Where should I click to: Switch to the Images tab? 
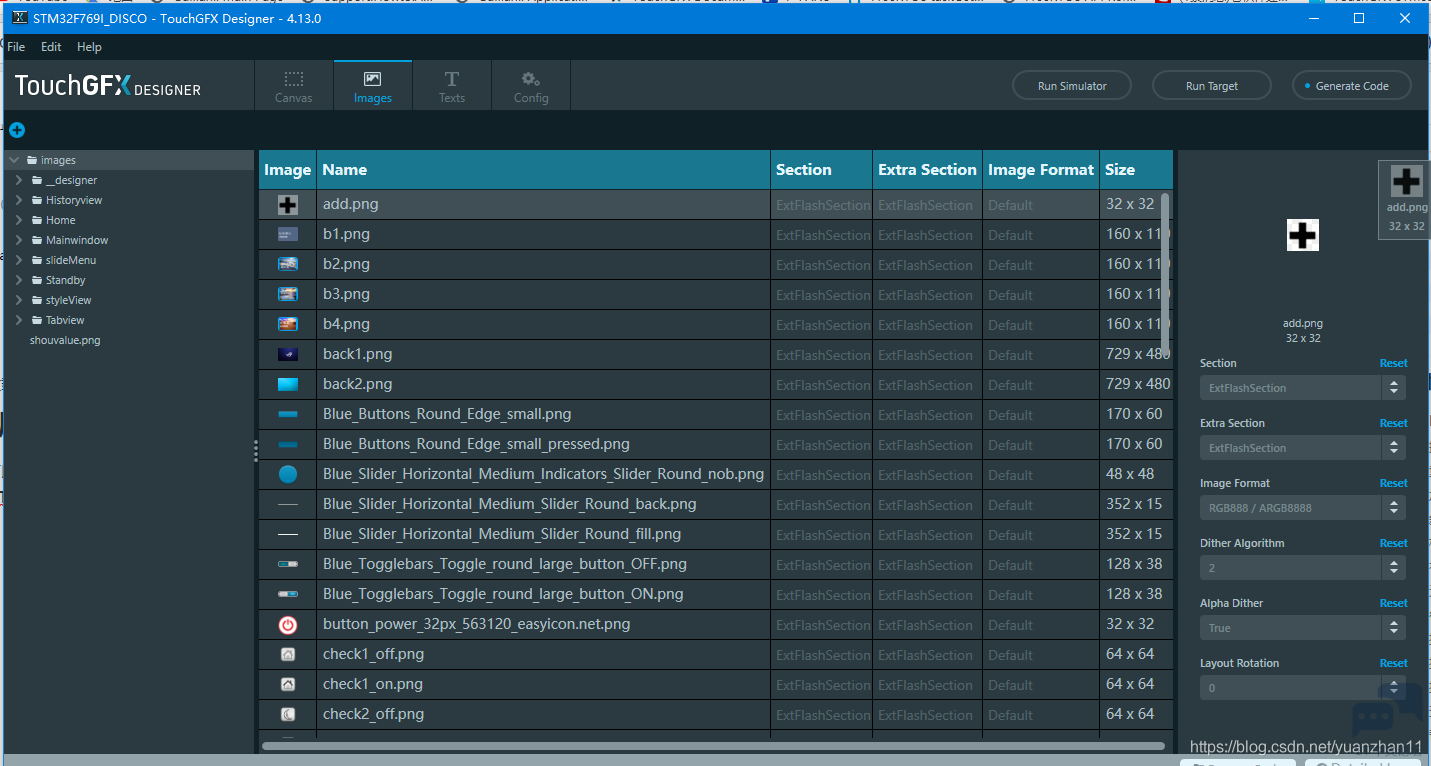tap(373, 86)
